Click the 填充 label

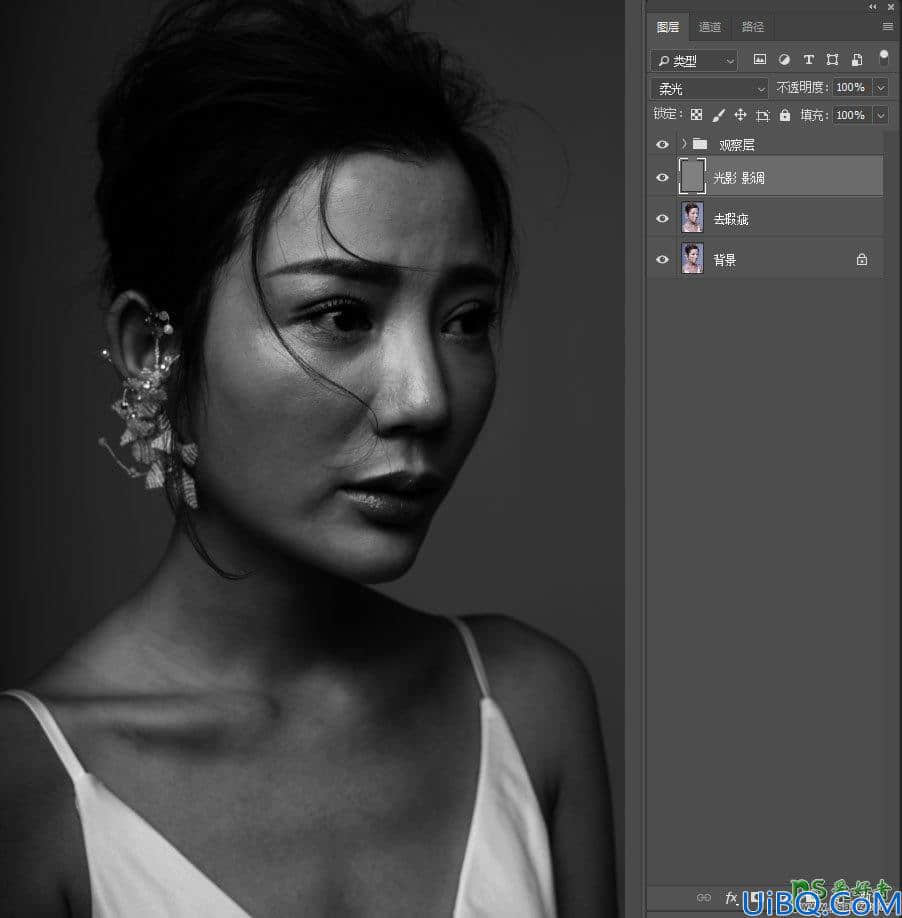(814, 115)
